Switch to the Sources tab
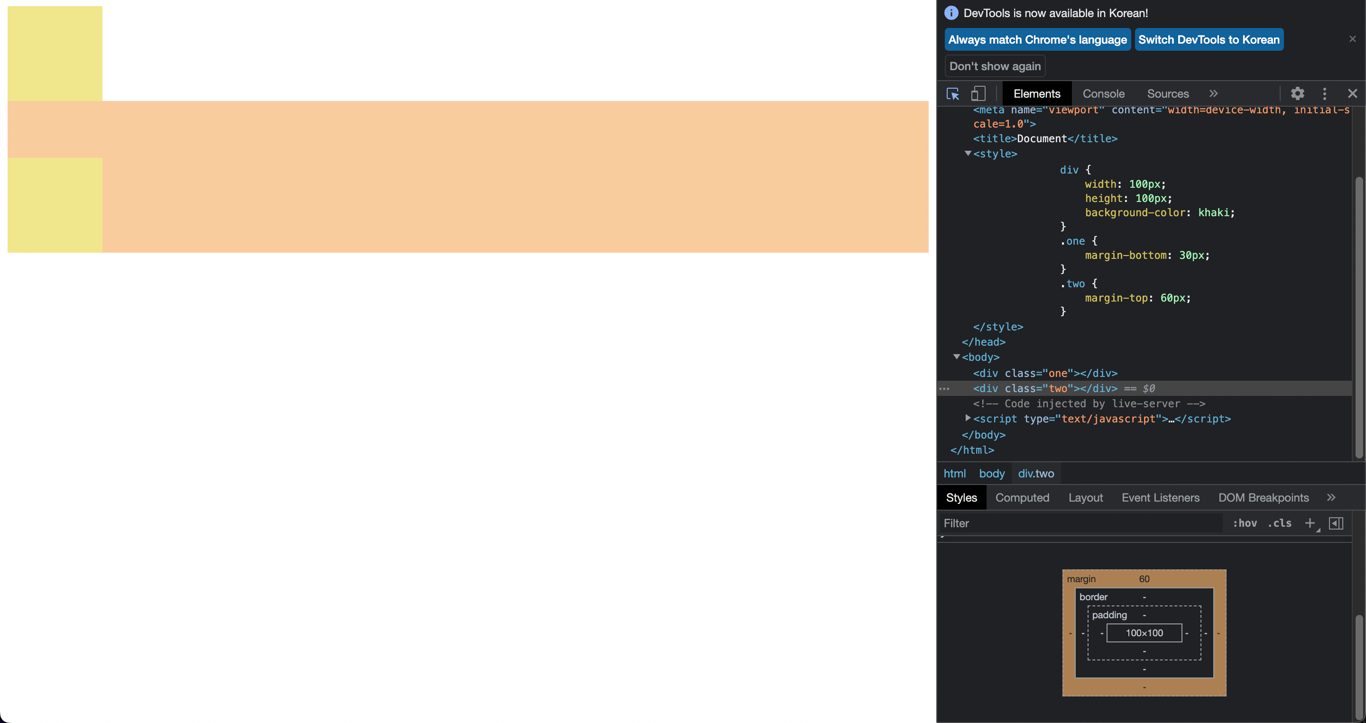 [x=1168, y=94]
